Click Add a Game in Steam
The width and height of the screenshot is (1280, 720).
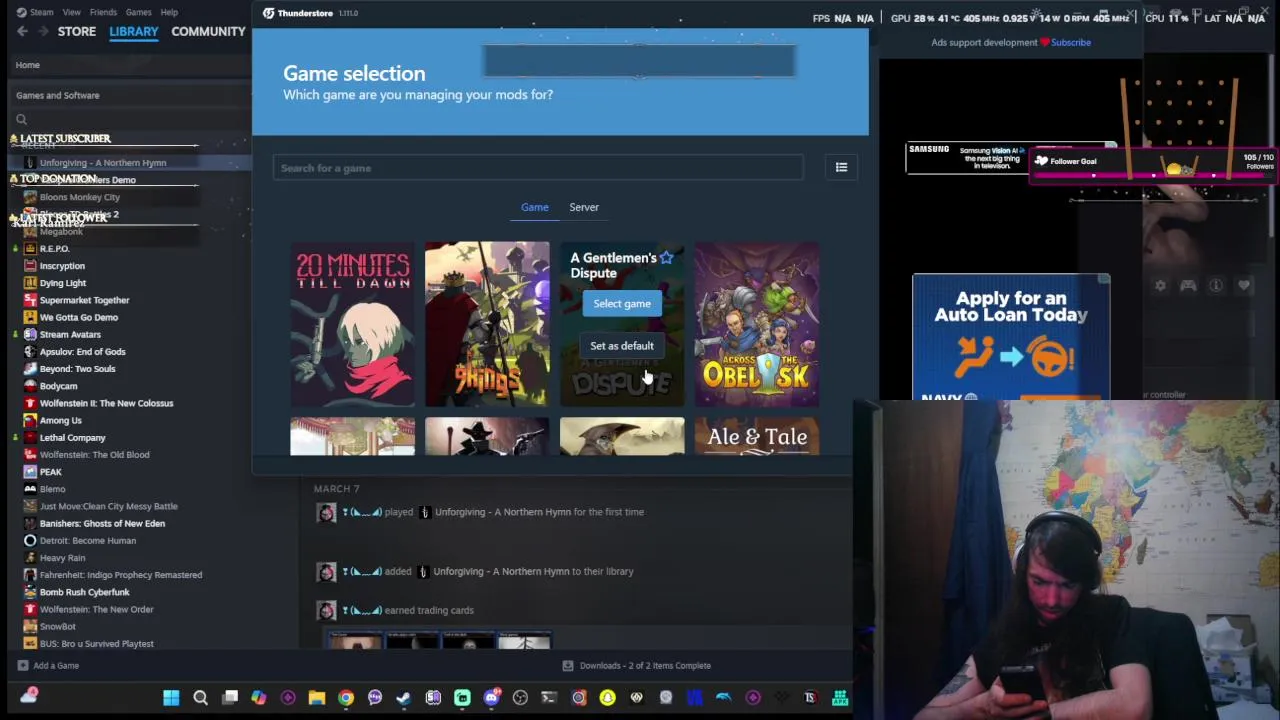48,665
